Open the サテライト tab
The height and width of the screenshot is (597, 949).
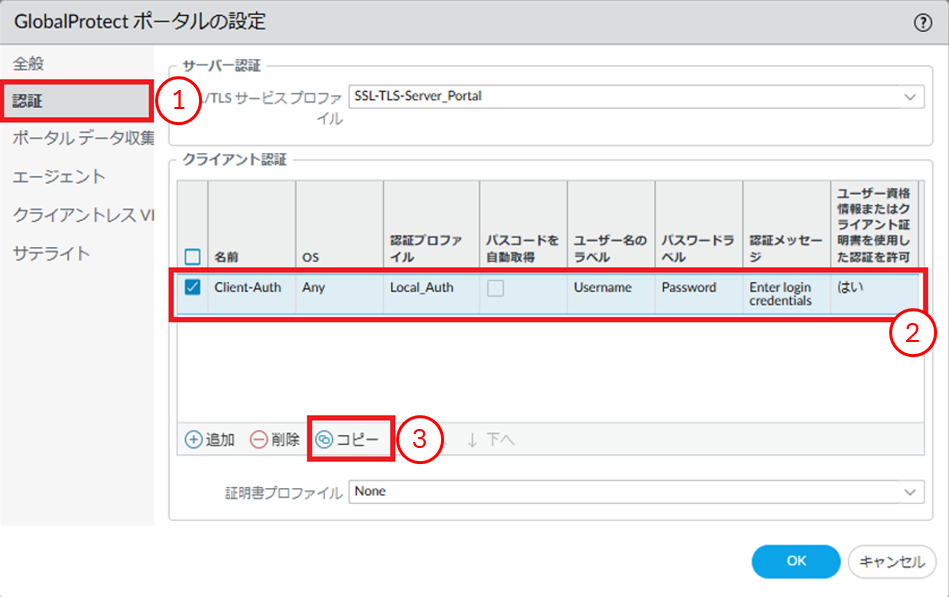[x=51, y=253]
